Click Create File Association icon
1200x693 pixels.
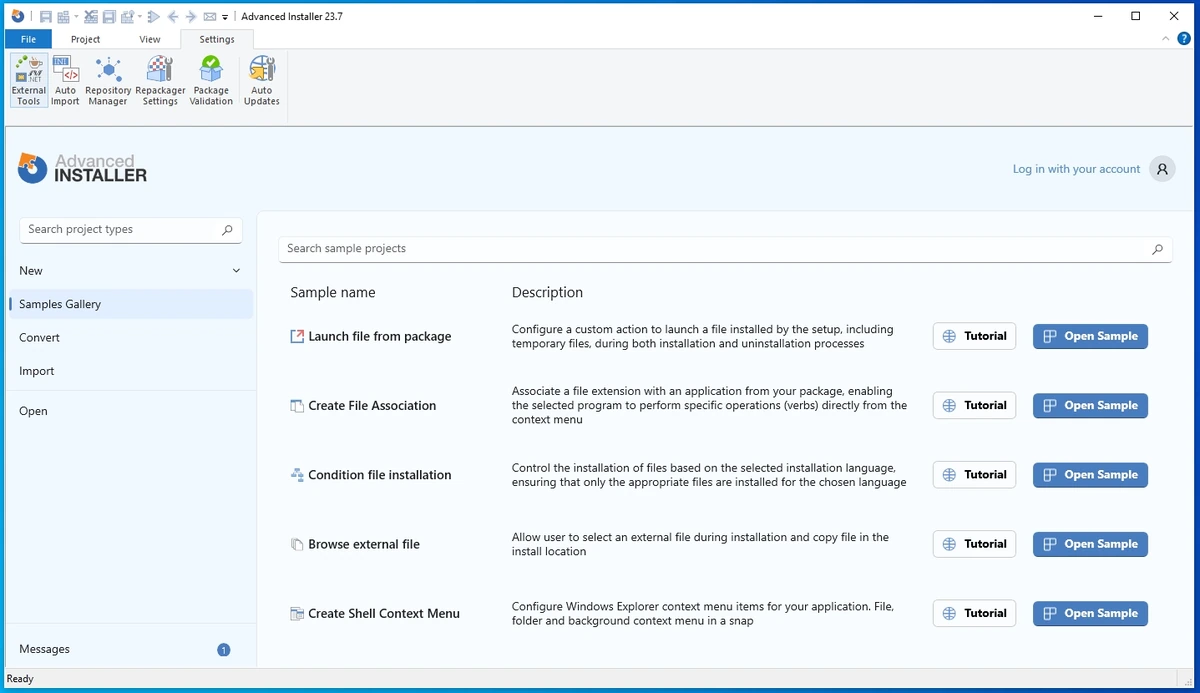pyautogui.click(x=297, y=406)
